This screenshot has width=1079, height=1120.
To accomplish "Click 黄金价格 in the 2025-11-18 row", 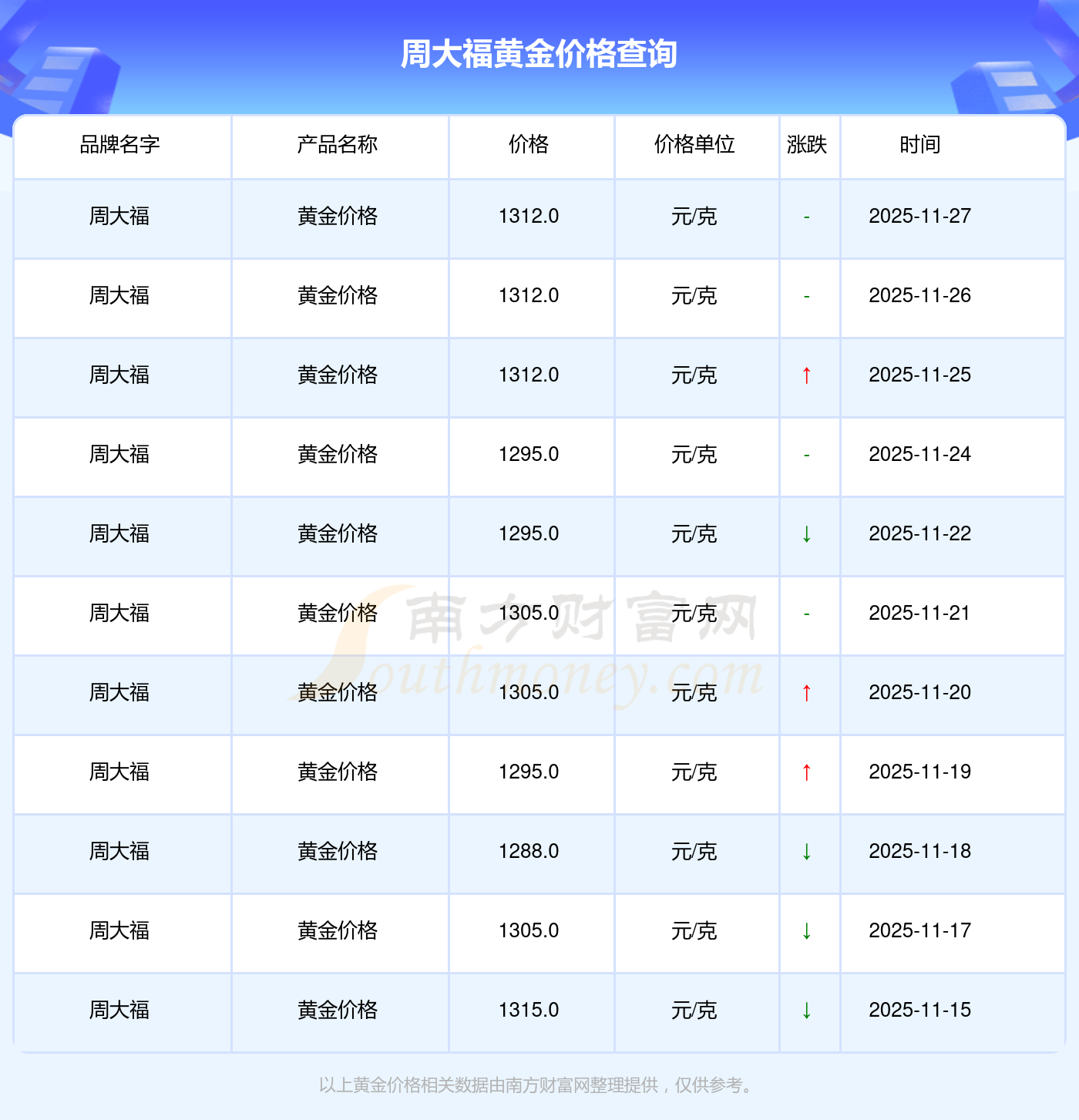I will (x=338, y=852).
